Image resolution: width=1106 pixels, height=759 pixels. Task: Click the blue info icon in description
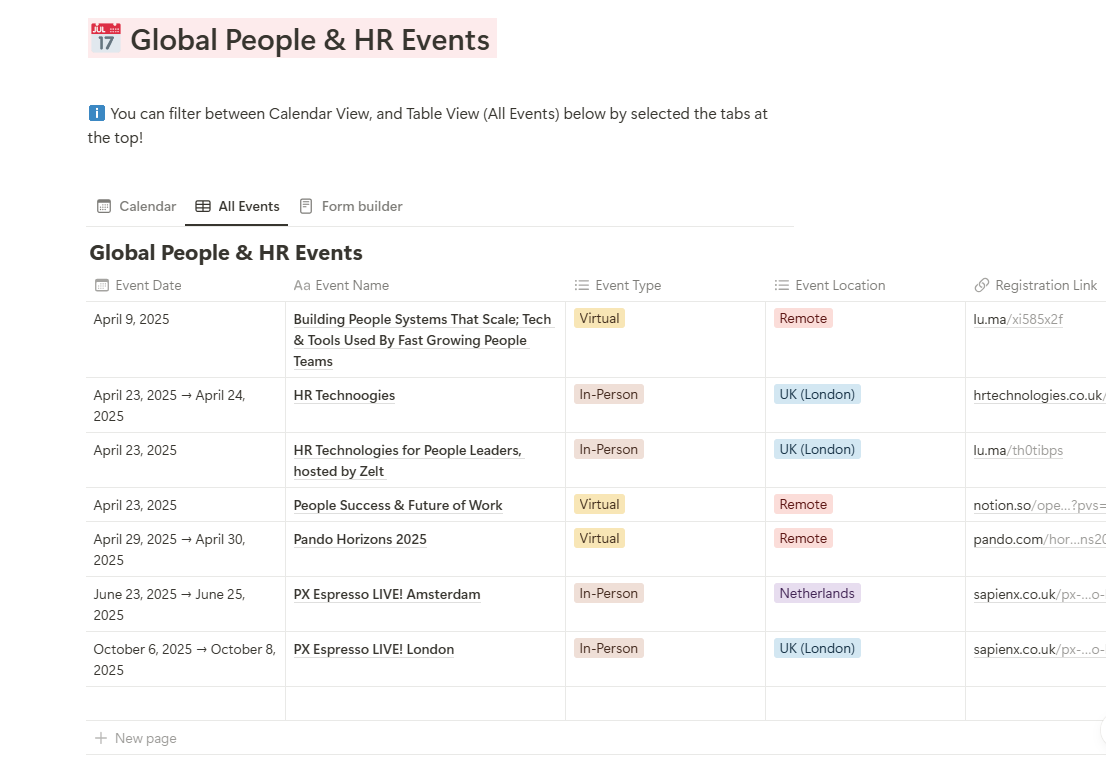(x=96, y=113)
